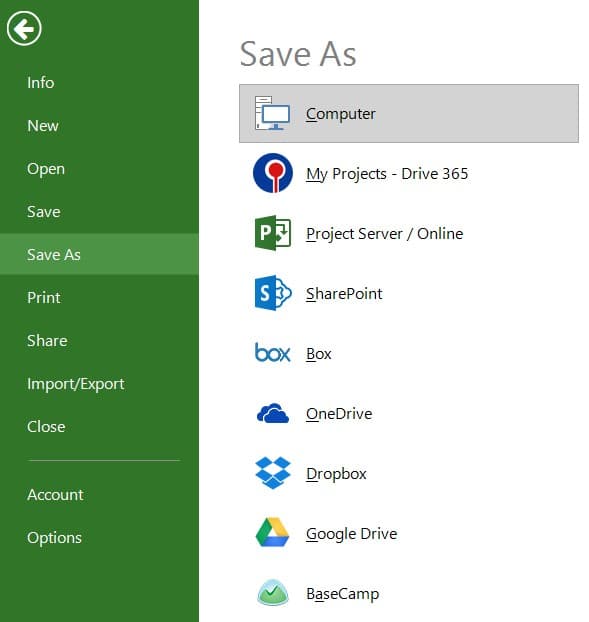Image resolution: width=589 pixels, height=622 pixels.
Task: Select SharePoint text label
Action: click(x=344, y=294)
